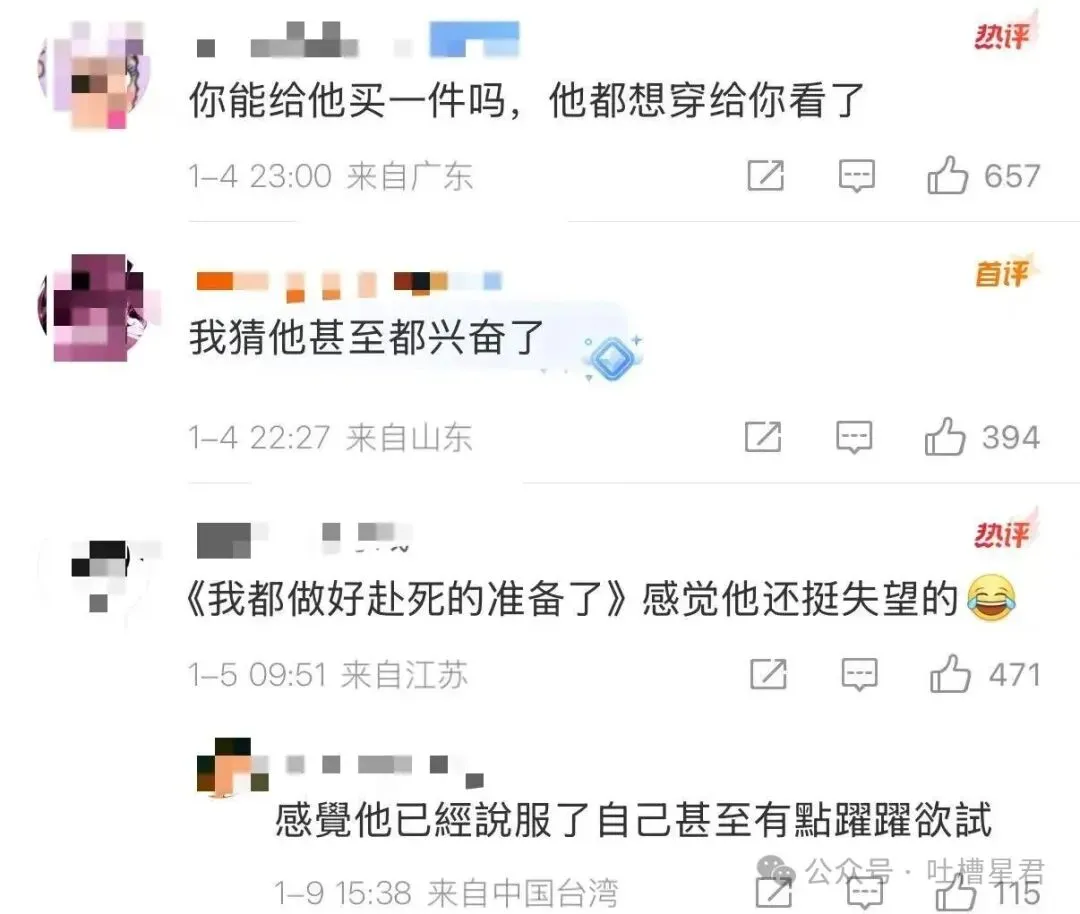
Task: Like the 我猜他甚至都兴奋了 comment
Action: 944,437
